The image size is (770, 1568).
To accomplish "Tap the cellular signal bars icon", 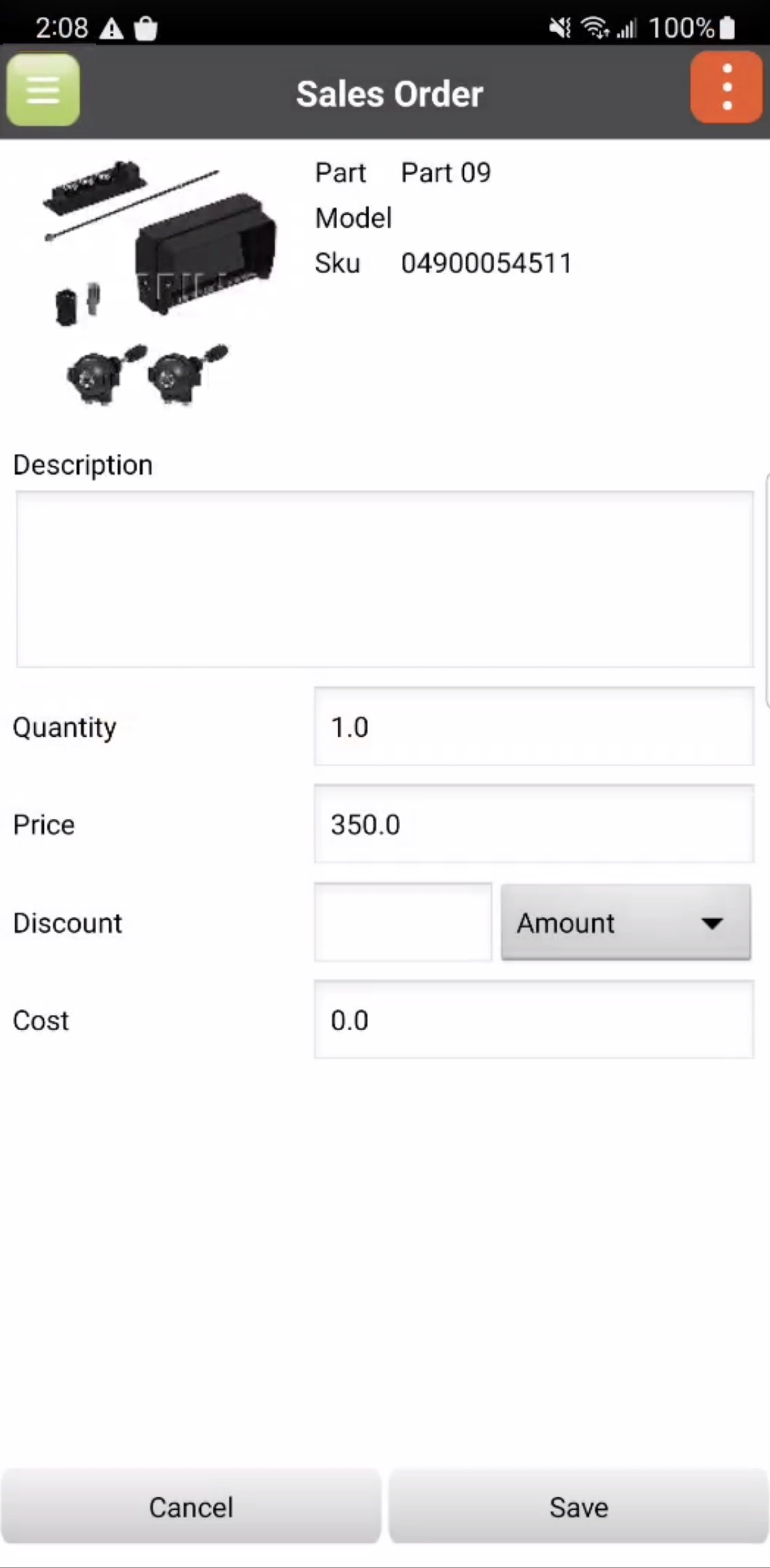I will (627, 28).
